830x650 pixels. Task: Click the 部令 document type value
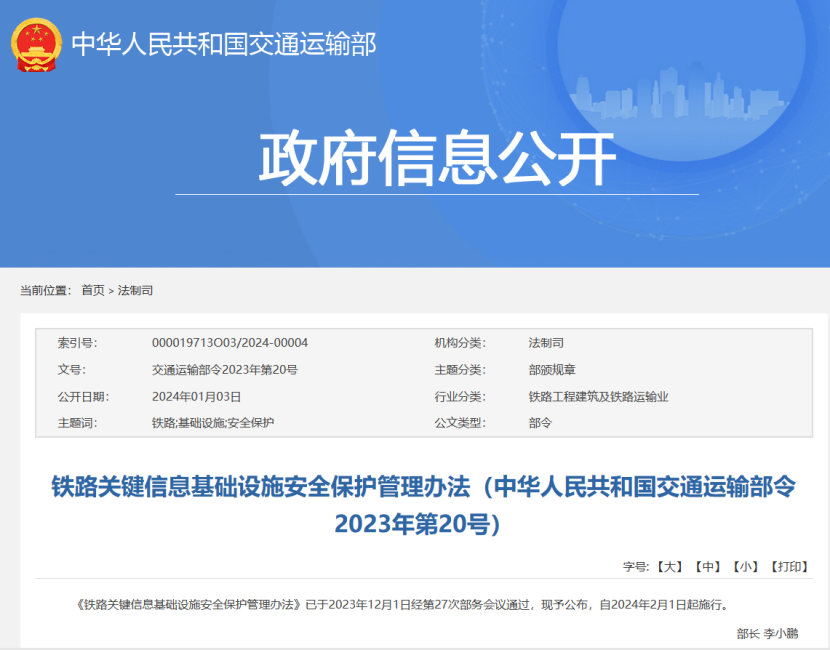540,423
